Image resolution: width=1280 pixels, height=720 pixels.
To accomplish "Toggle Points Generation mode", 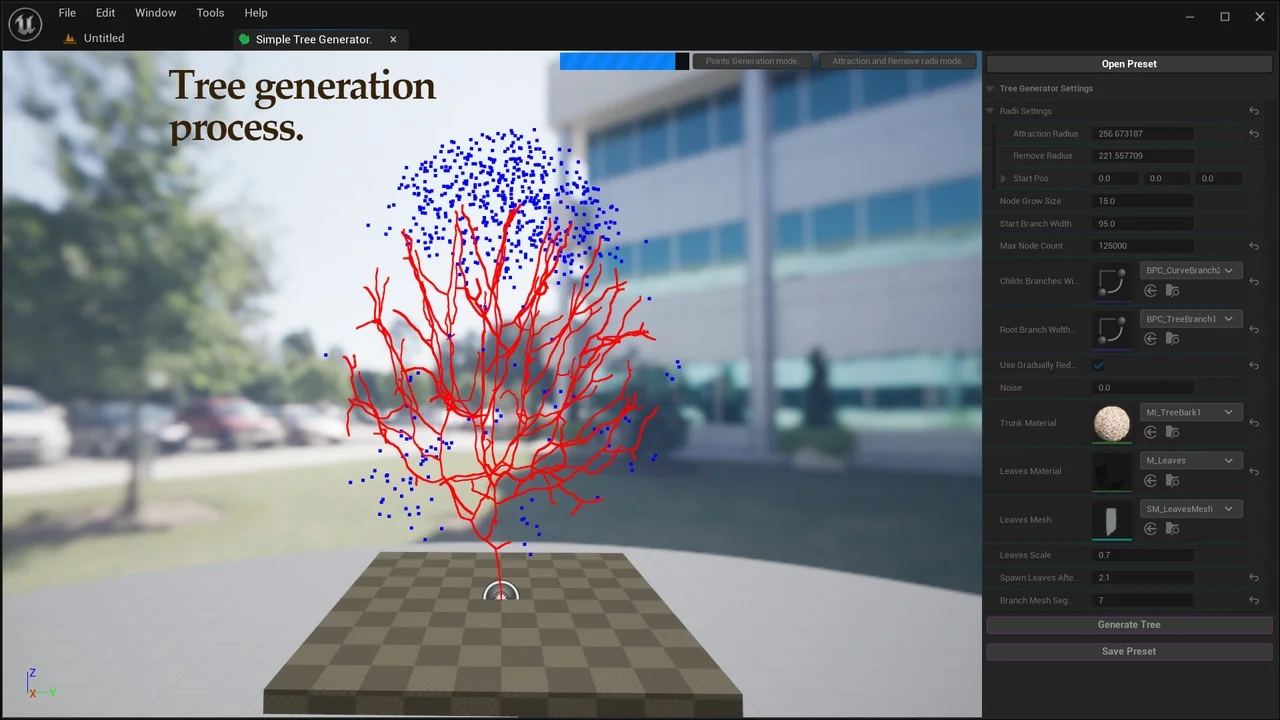I will point(752,61).
